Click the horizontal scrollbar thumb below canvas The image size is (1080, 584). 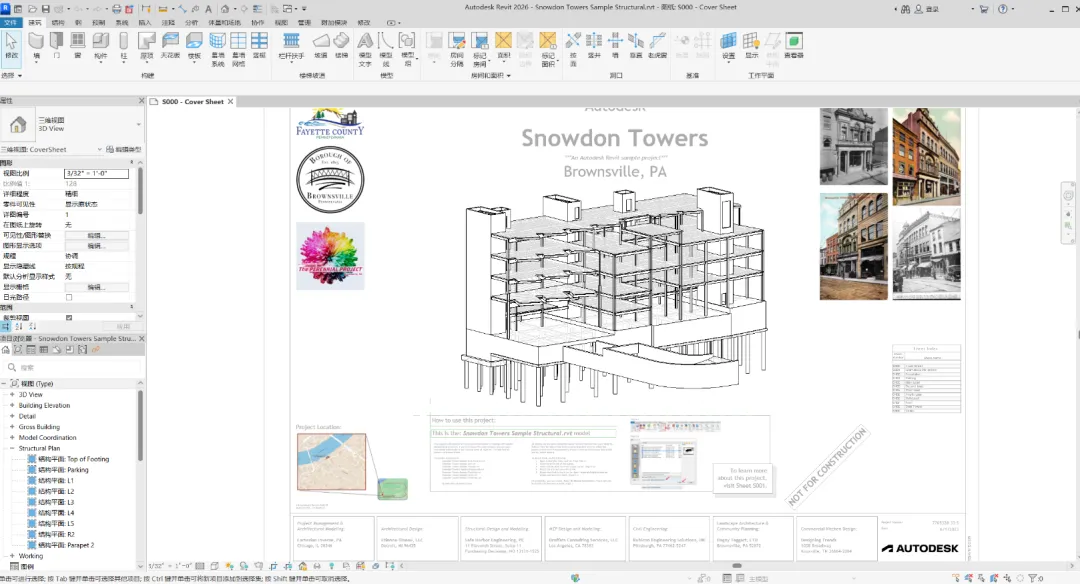[737, 566]
